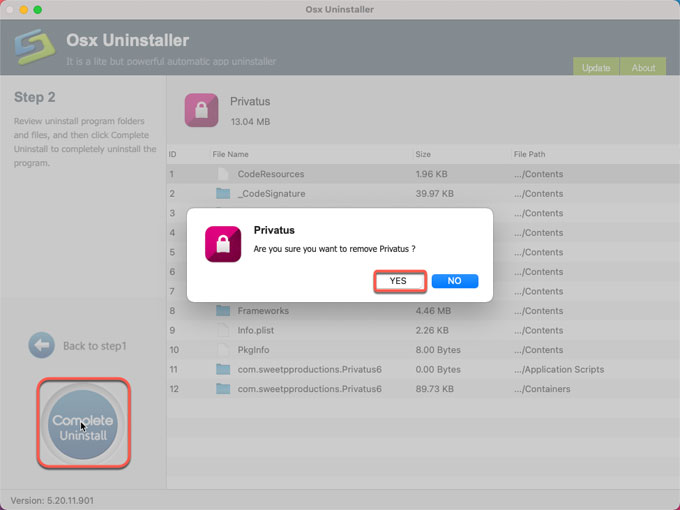Viewport: 680px width, 510px height.
Task: Click the Osx Uninstaller logo icon
Action: 34,47
